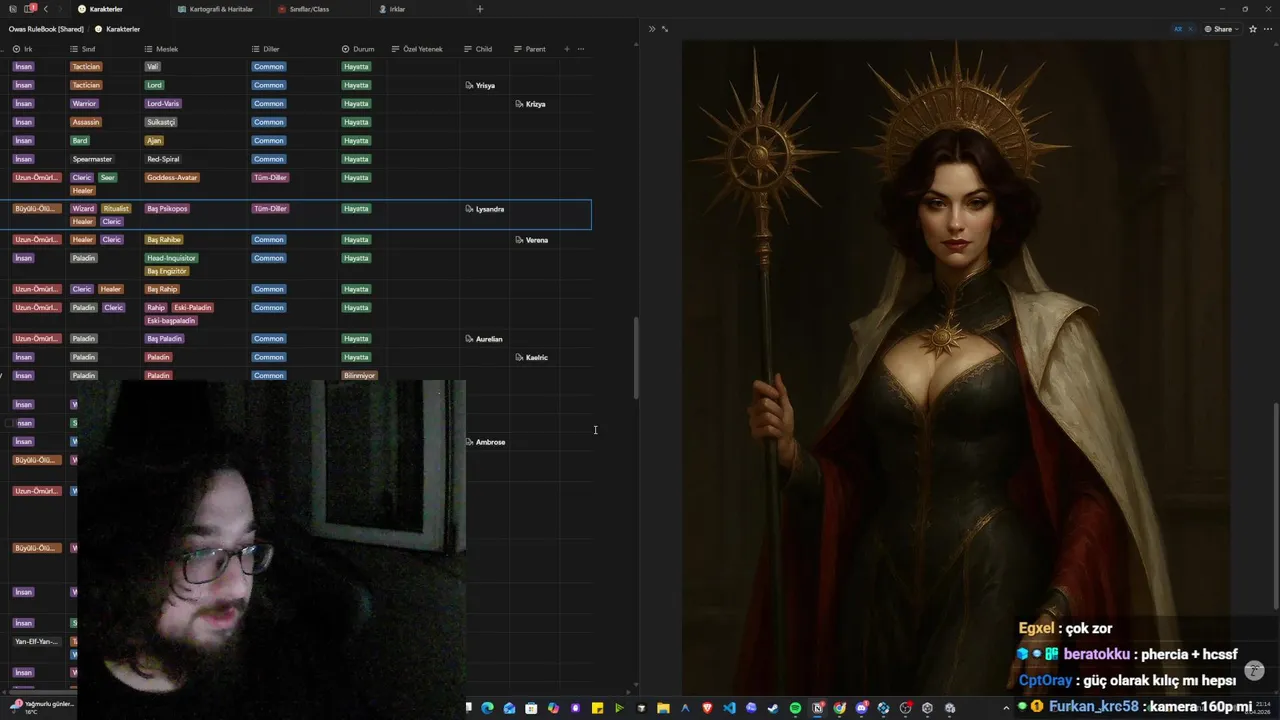Open the page more-options menu
The image size is (1280, 720).
(x=1267, y=29)
